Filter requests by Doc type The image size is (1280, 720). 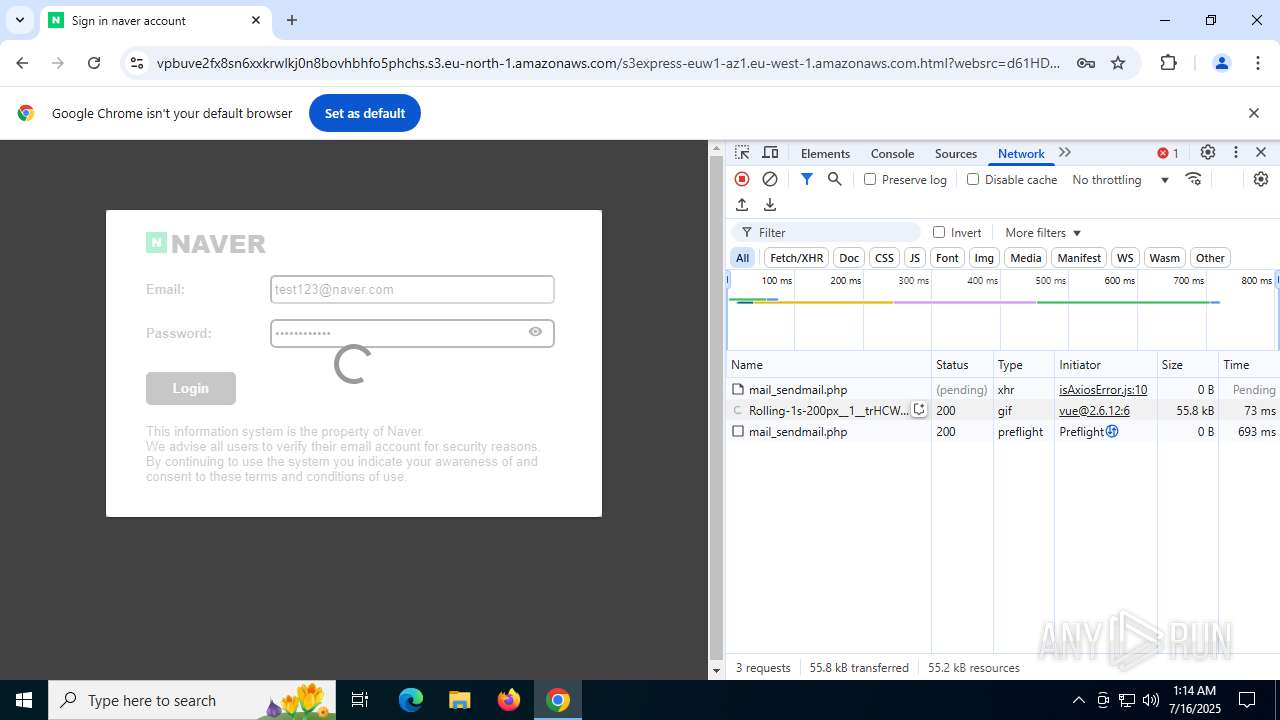(849, 258)
